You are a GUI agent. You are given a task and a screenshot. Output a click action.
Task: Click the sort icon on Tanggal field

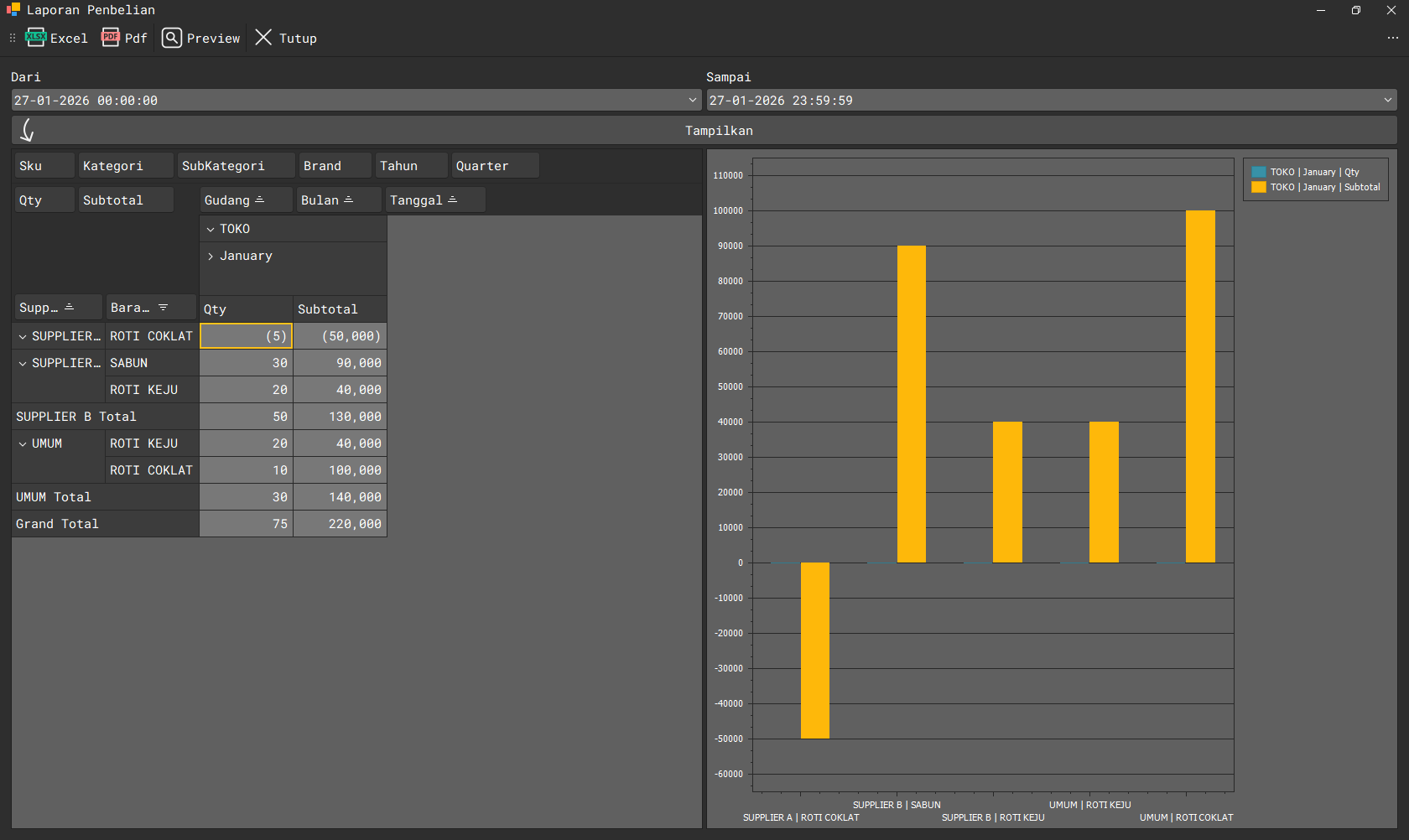pos(453,200)
